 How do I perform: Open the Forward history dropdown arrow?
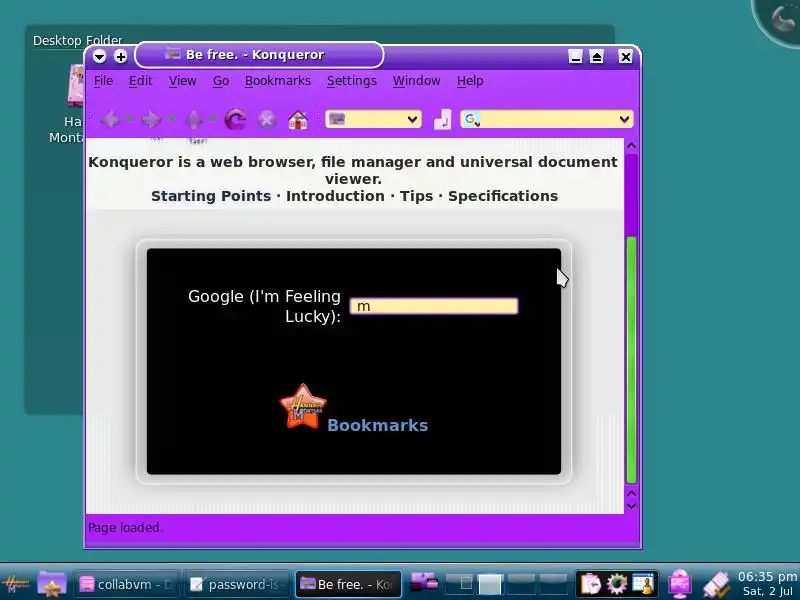[x=171, y=119]
